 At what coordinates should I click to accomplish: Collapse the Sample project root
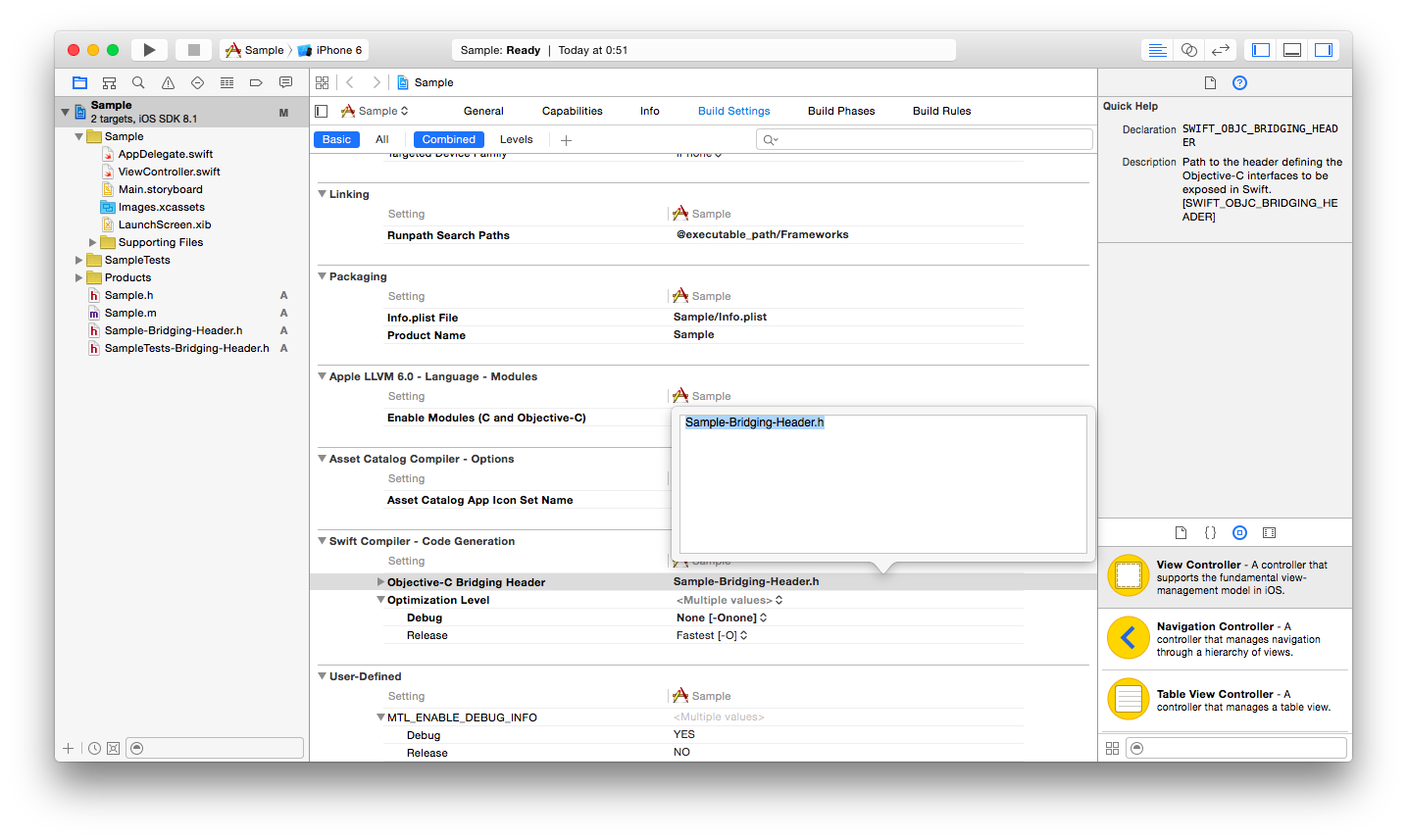(x=66, y=112)
